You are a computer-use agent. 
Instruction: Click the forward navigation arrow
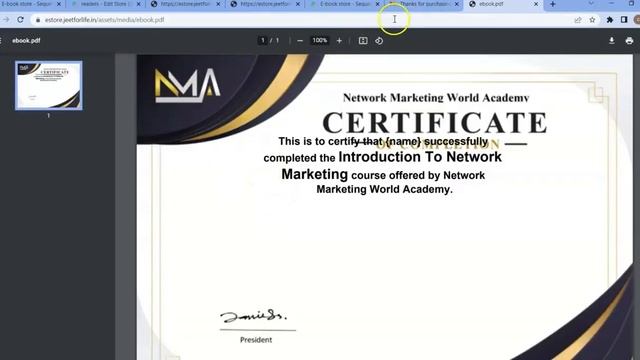6,20
